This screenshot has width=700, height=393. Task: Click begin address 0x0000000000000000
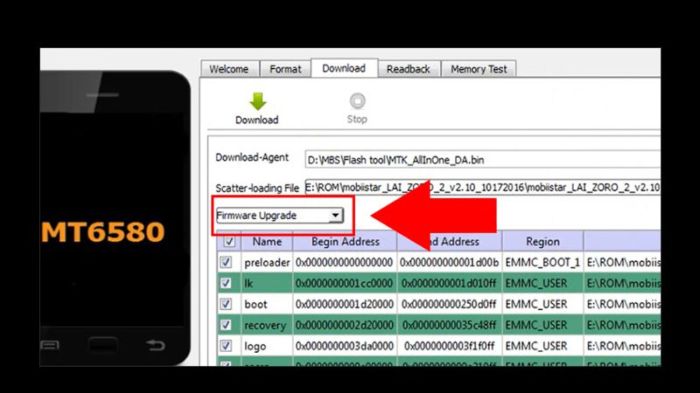tap(344, 263)
